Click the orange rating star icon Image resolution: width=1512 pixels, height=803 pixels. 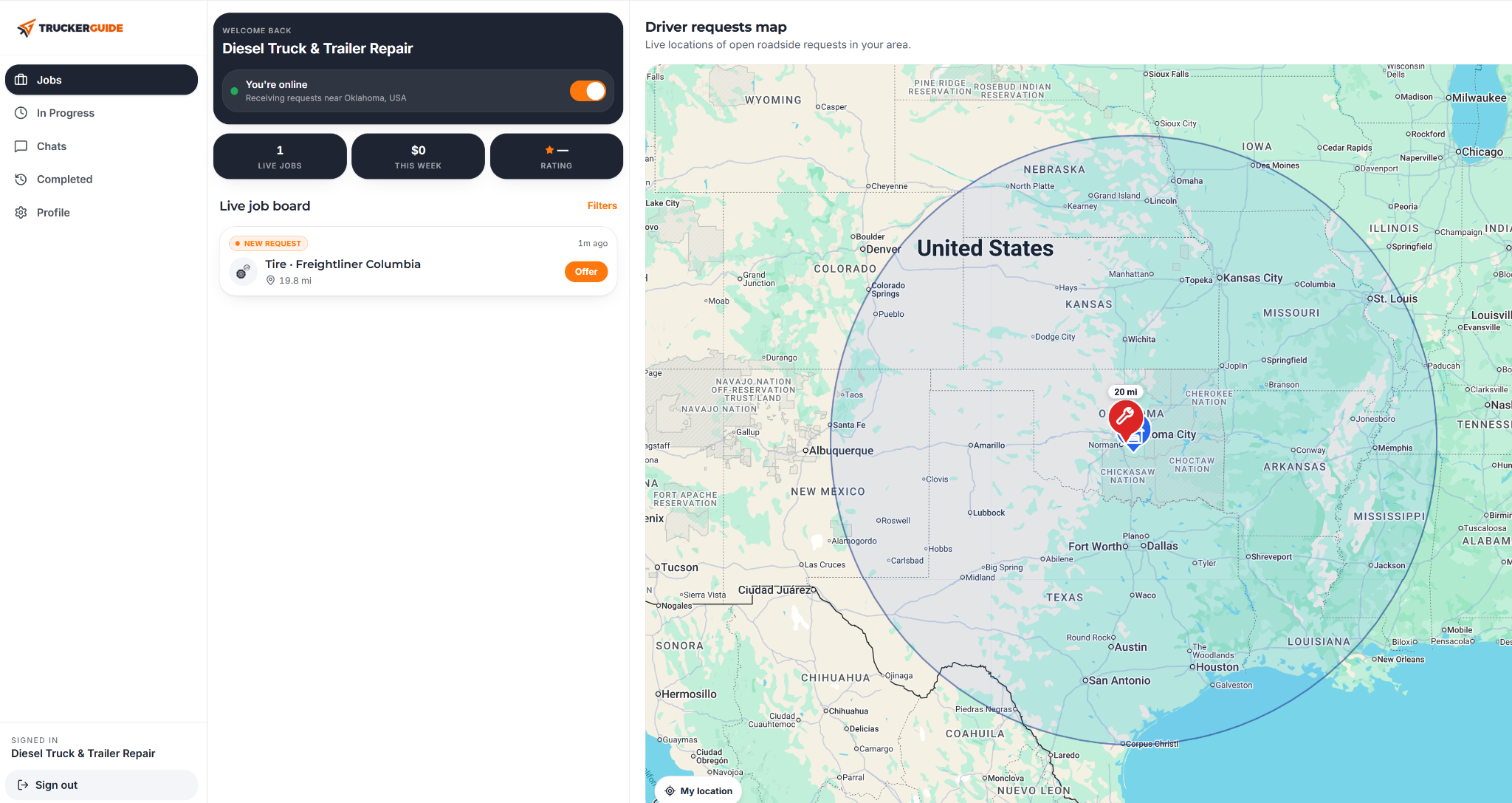tap(549, 150)
